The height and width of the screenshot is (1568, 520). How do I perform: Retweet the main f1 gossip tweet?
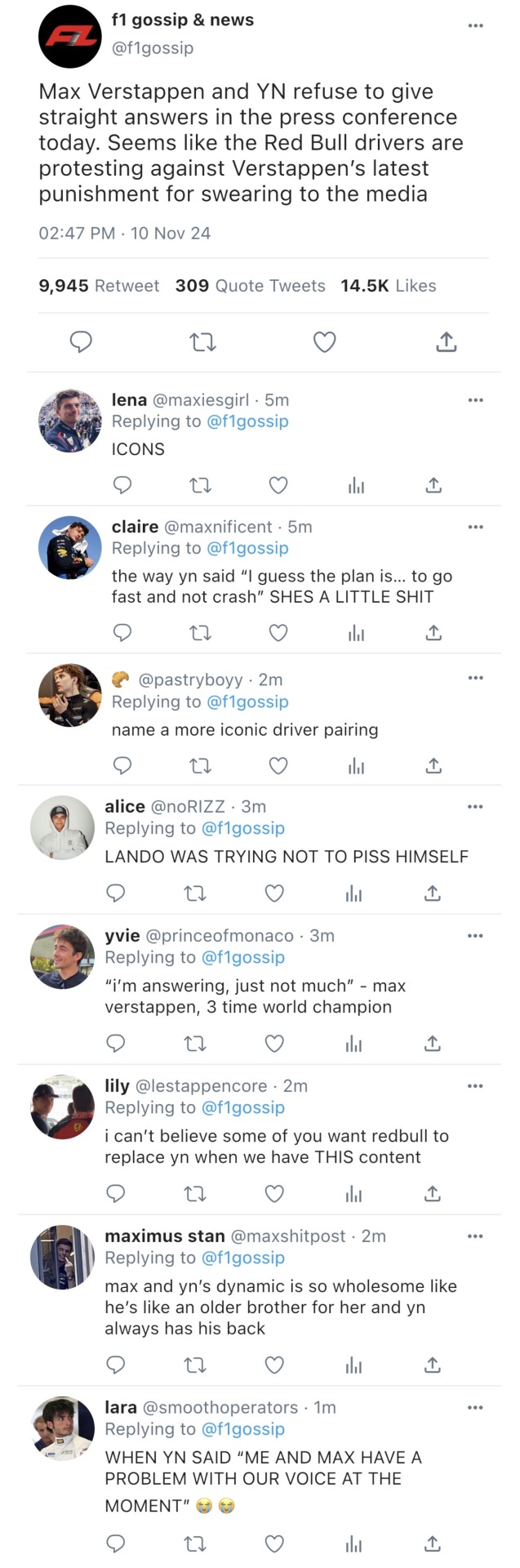pos(202,341)
